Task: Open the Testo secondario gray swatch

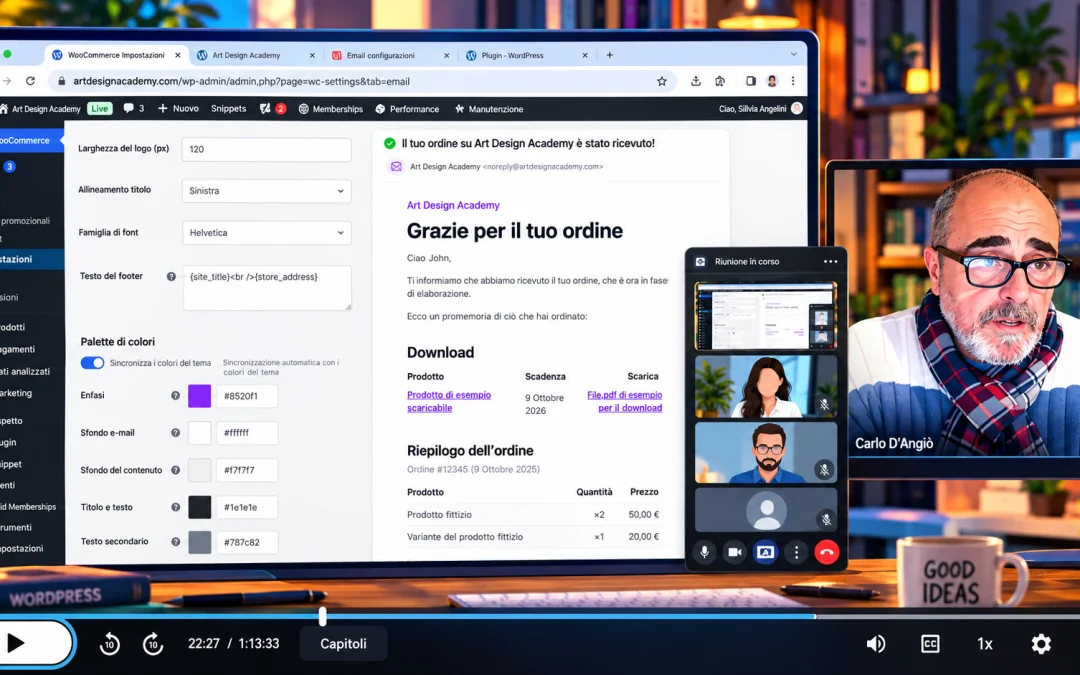Action: (200, 542)
